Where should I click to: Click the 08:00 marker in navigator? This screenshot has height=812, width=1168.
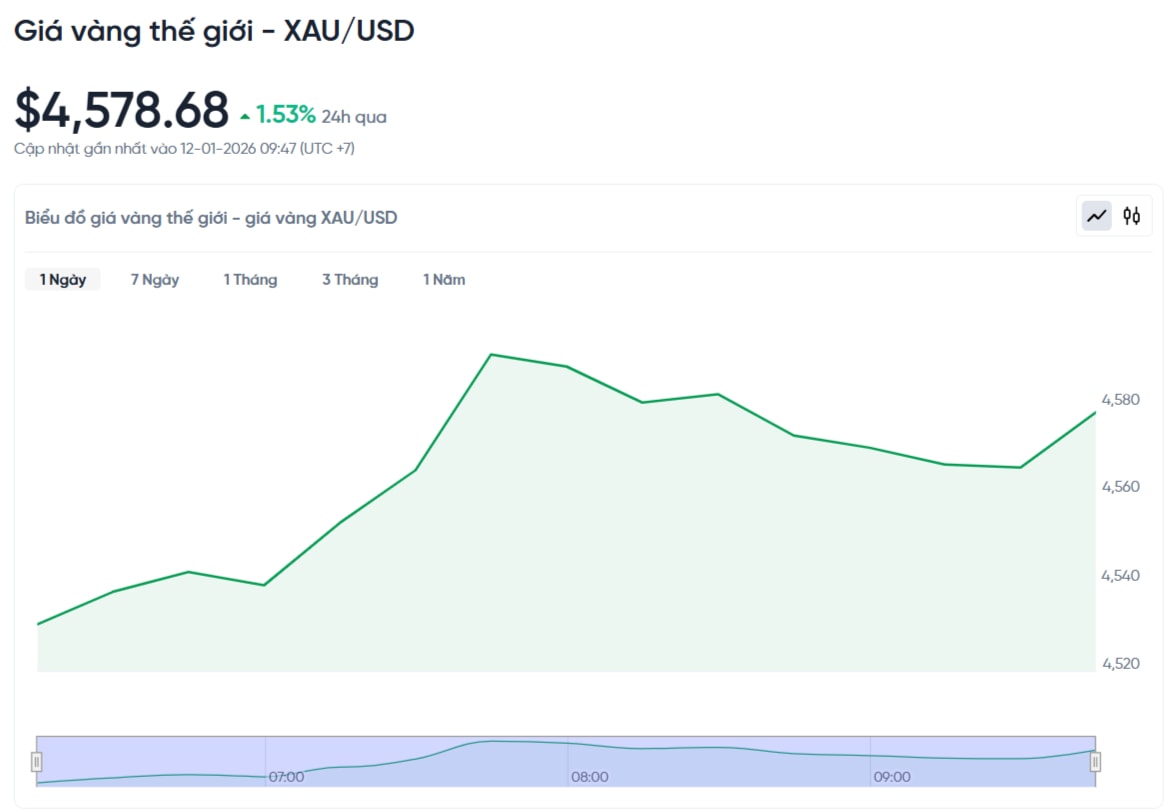click(589, 777)
